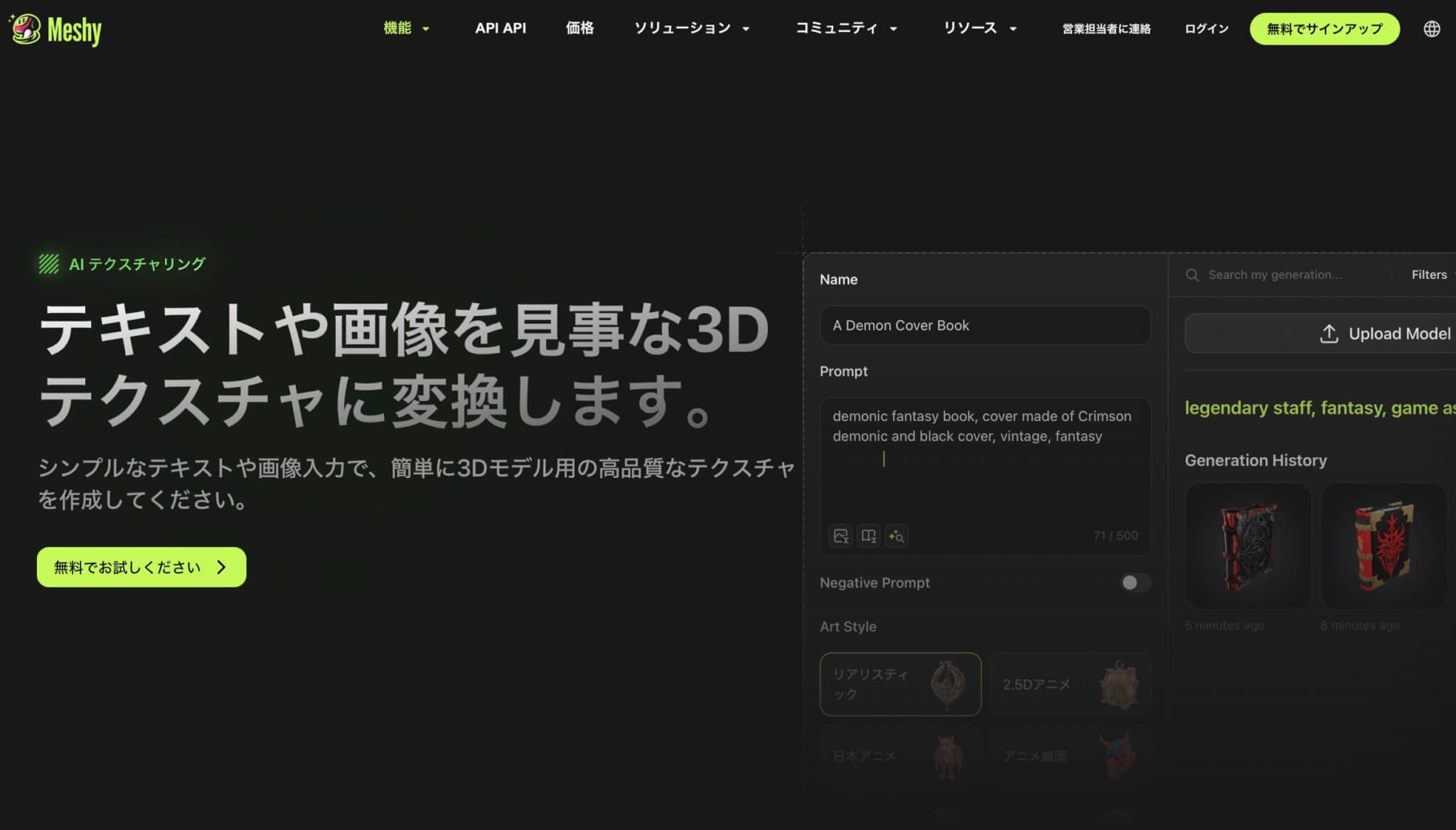Open the 価格 menu item
The height and width of the screenshot is (830, 1456).
point(579,28)
